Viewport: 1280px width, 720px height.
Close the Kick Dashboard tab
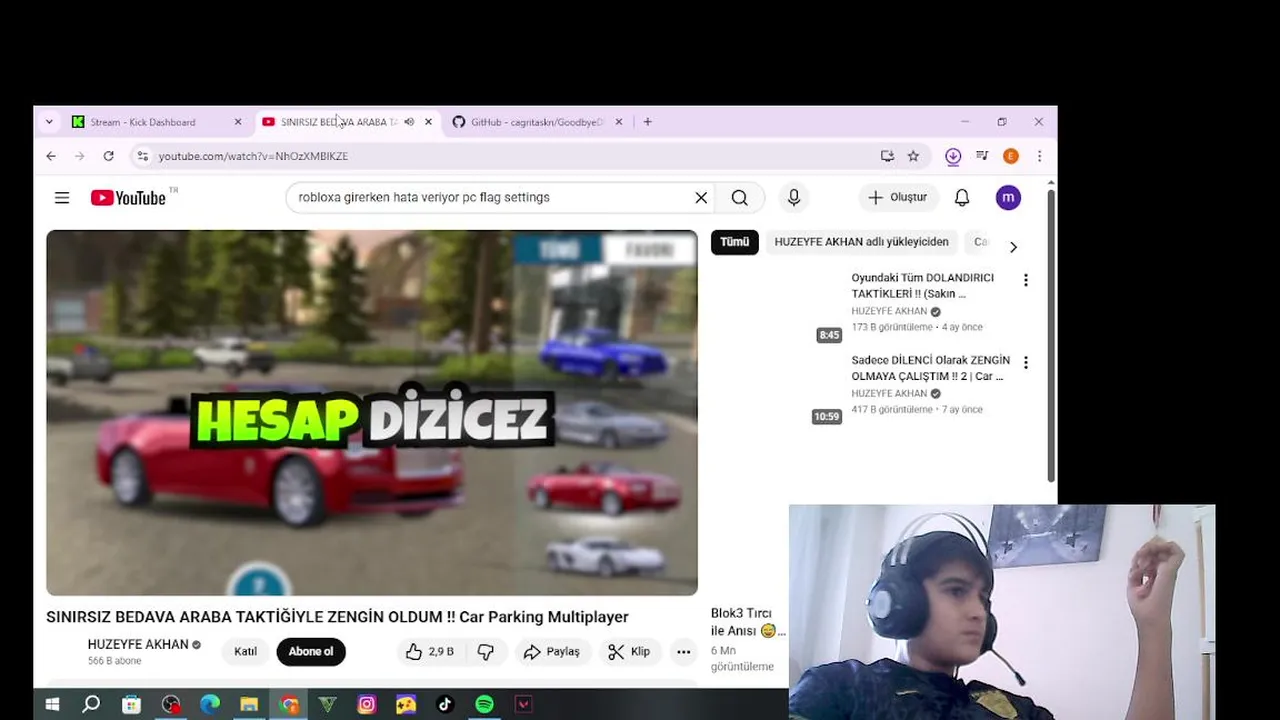pos(238,122)
